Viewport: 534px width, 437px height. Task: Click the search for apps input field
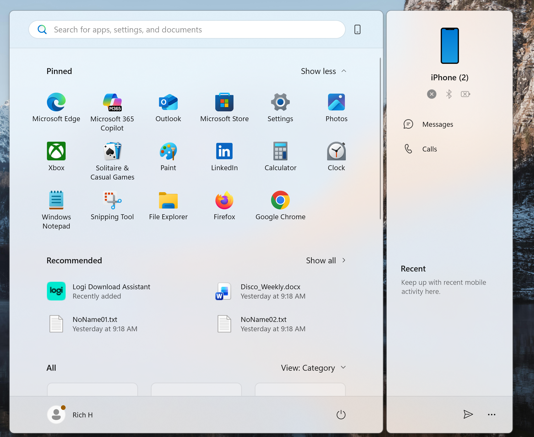coord(187,30)
